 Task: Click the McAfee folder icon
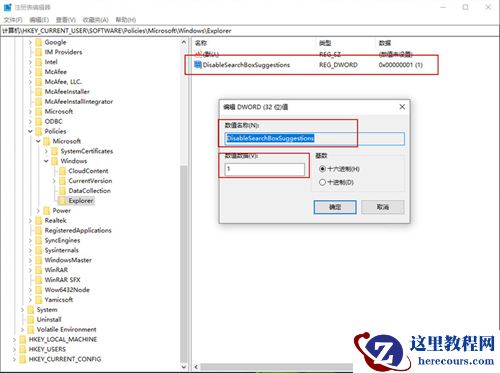point(39,72)
